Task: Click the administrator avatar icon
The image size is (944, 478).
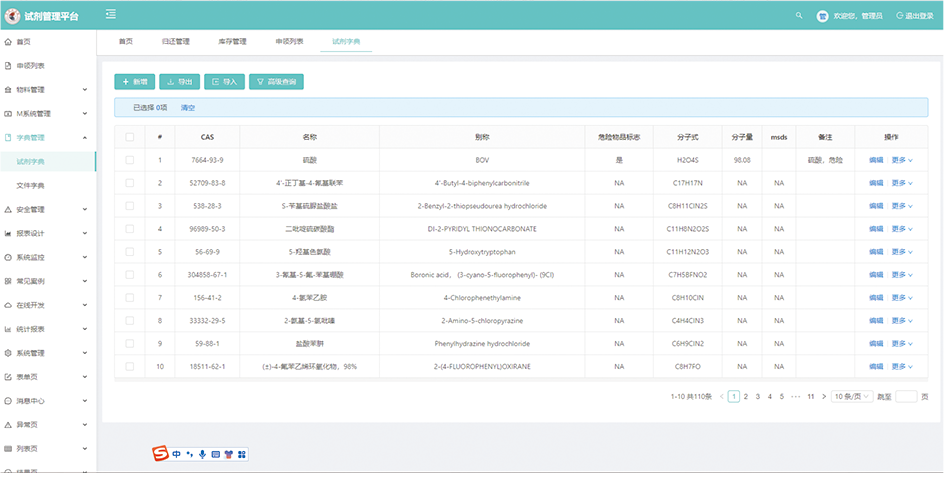Action: [822, 15]
